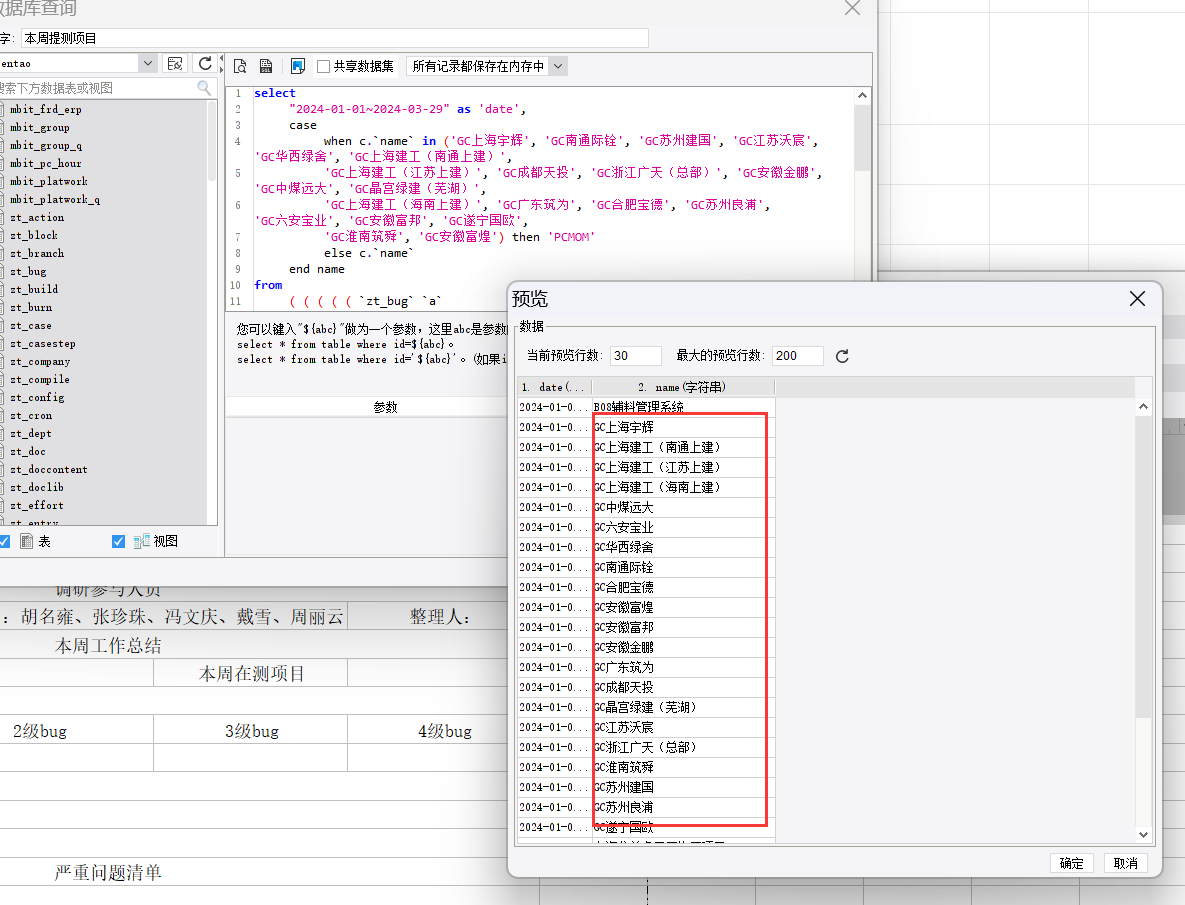
Task: Click worksheet cell 本周在测项目
Action: (251, 673)
